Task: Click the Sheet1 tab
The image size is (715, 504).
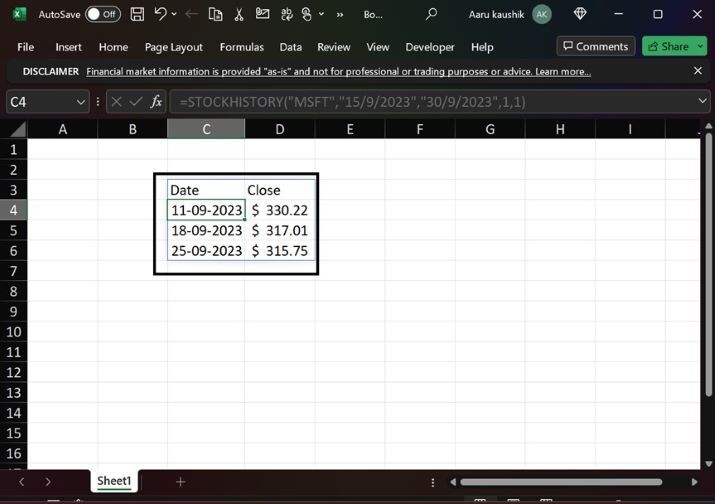Action: [x=114, y=481]
